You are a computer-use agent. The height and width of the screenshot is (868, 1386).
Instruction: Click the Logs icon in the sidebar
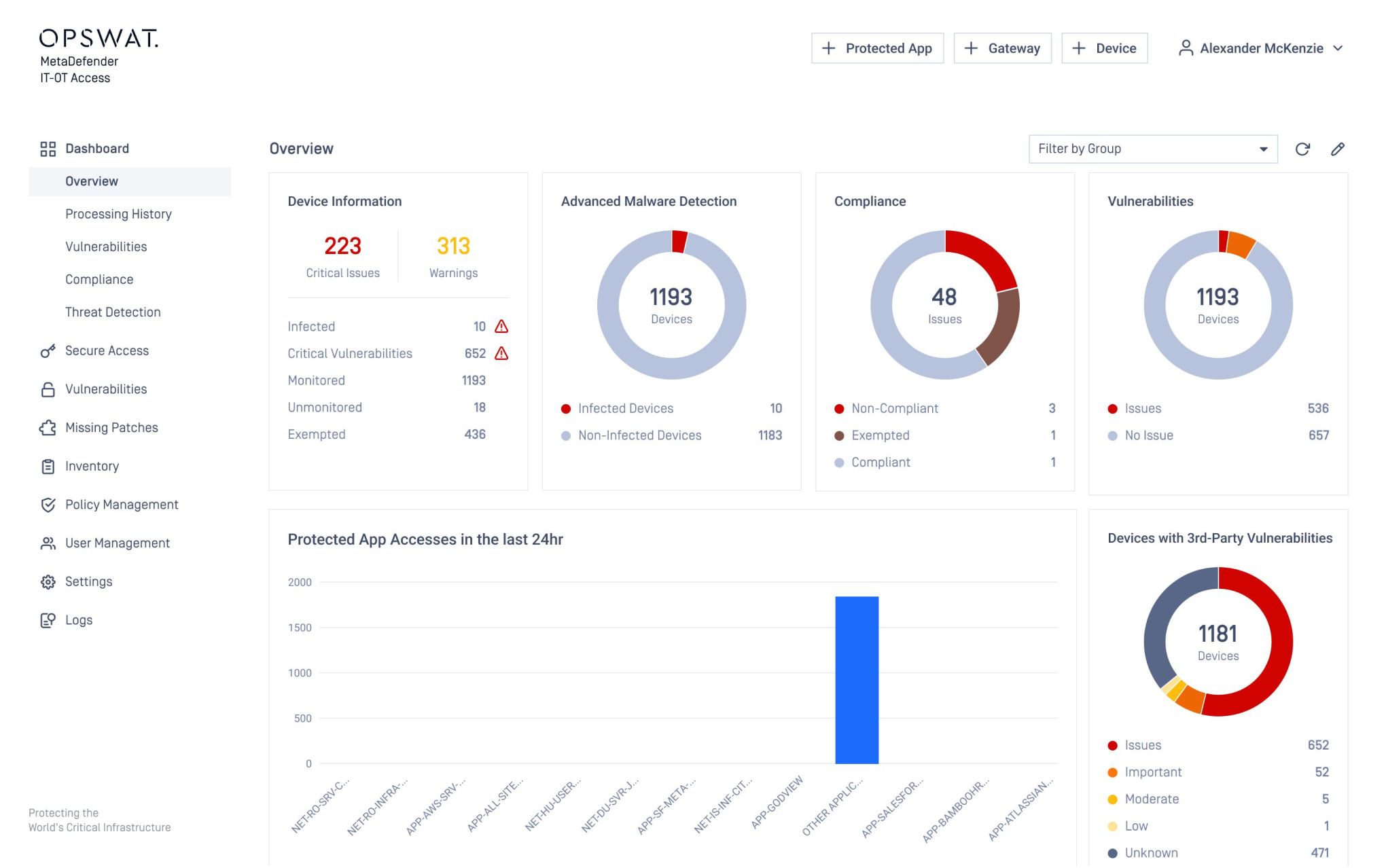tap(47, 619)
